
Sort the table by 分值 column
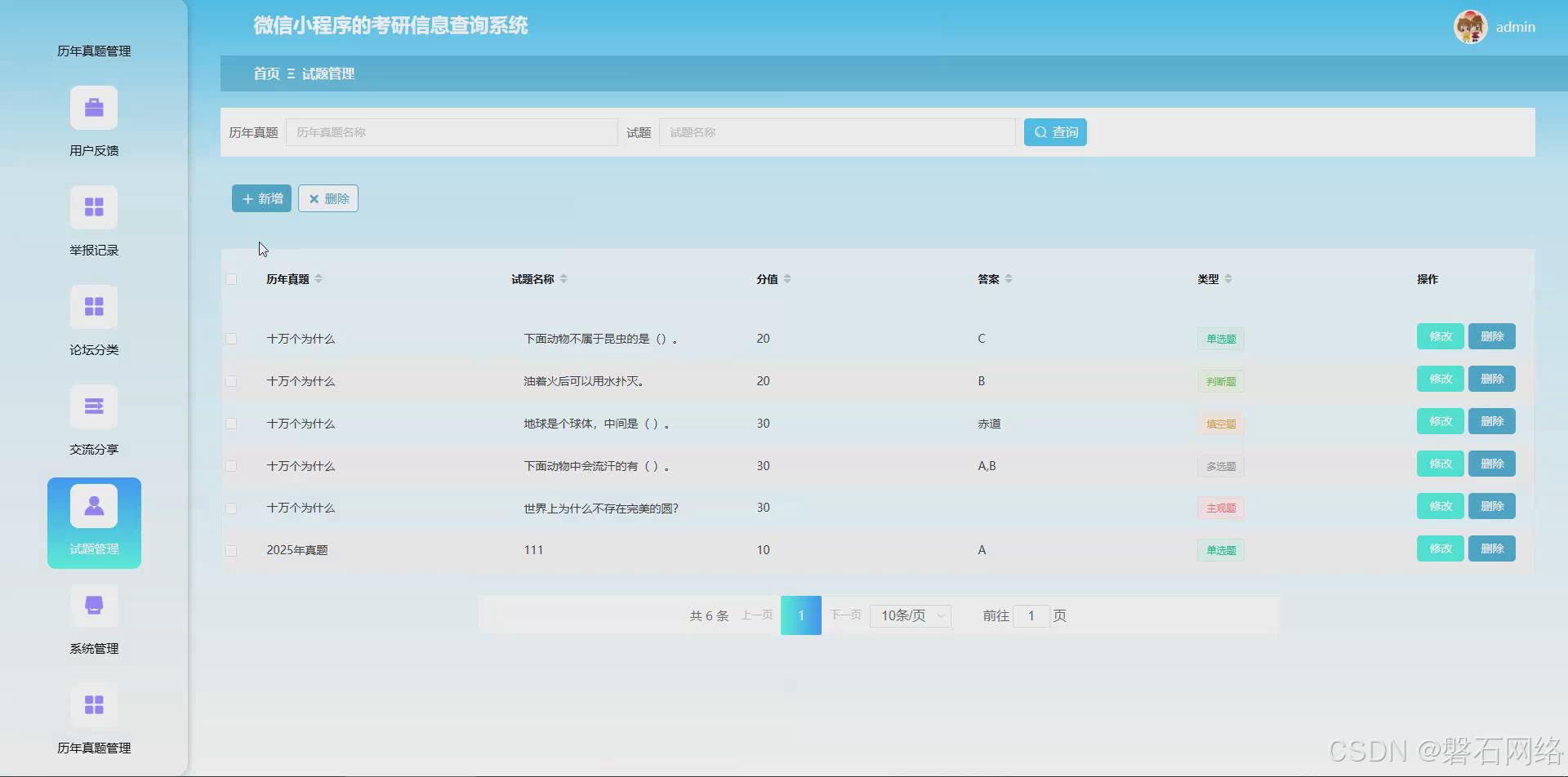(786, 278)
